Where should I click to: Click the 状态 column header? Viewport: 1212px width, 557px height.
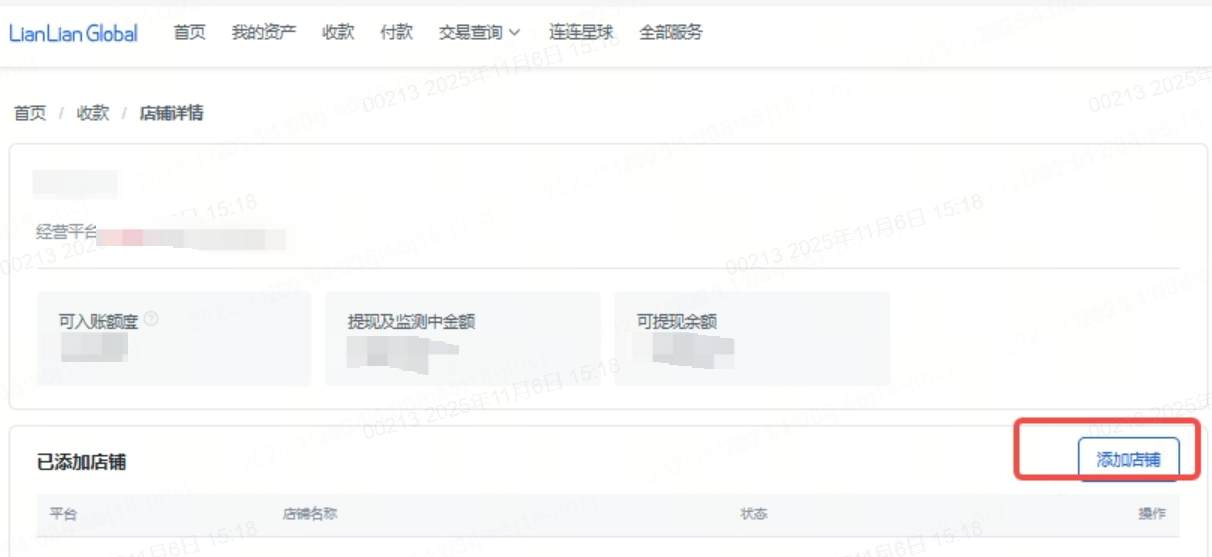(754, 514)
